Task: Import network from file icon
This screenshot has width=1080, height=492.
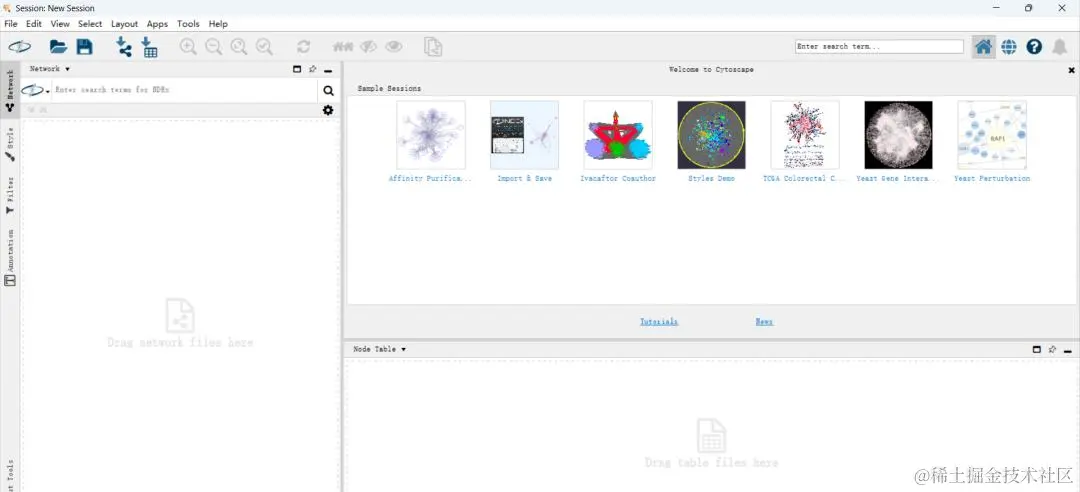Action: point(123,47)
